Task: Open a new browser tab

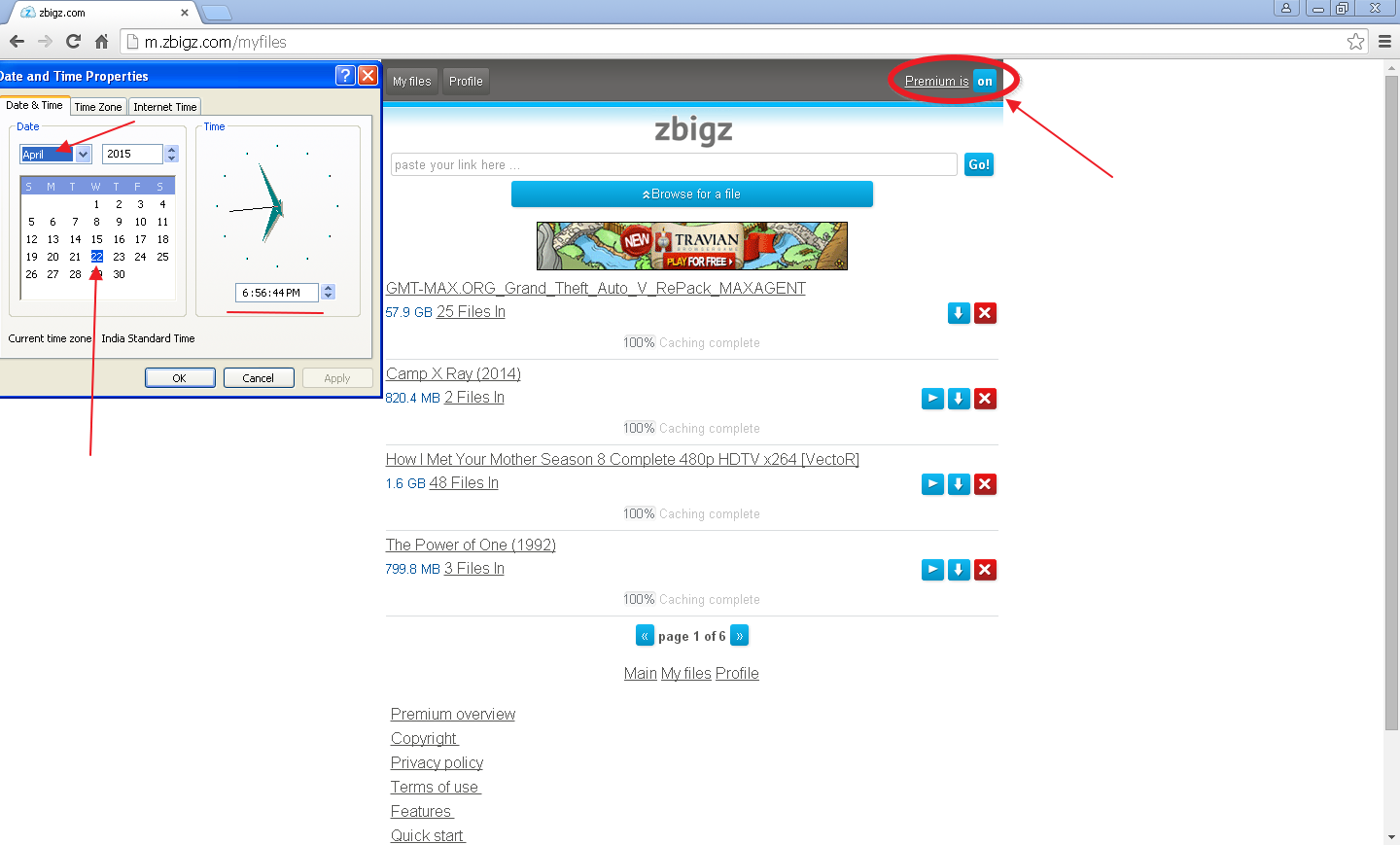Action: click(216, 13)
